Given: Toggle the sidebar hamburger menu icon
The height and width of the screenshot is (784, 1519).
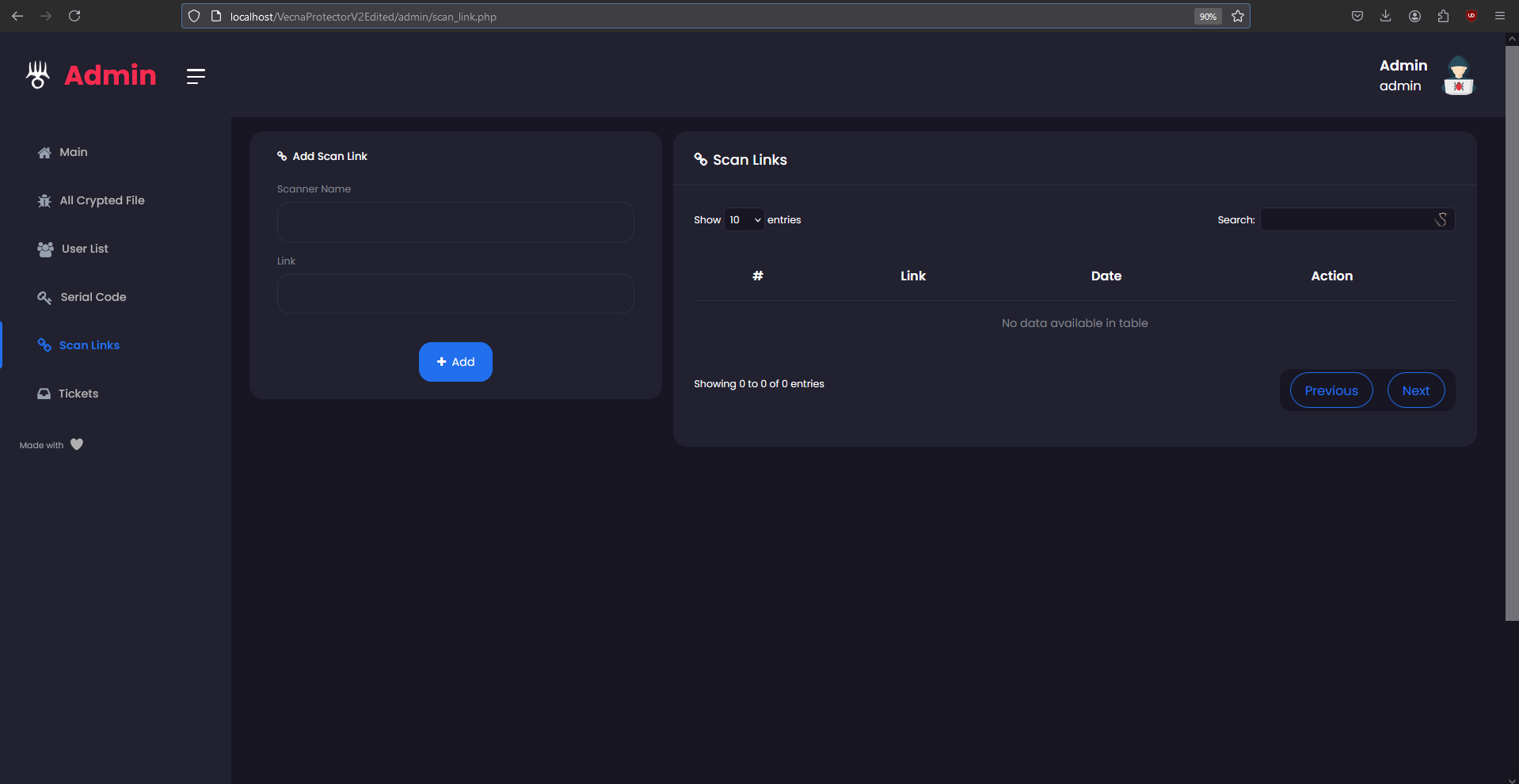Looking at the screenshot, I should click(196, 76).
